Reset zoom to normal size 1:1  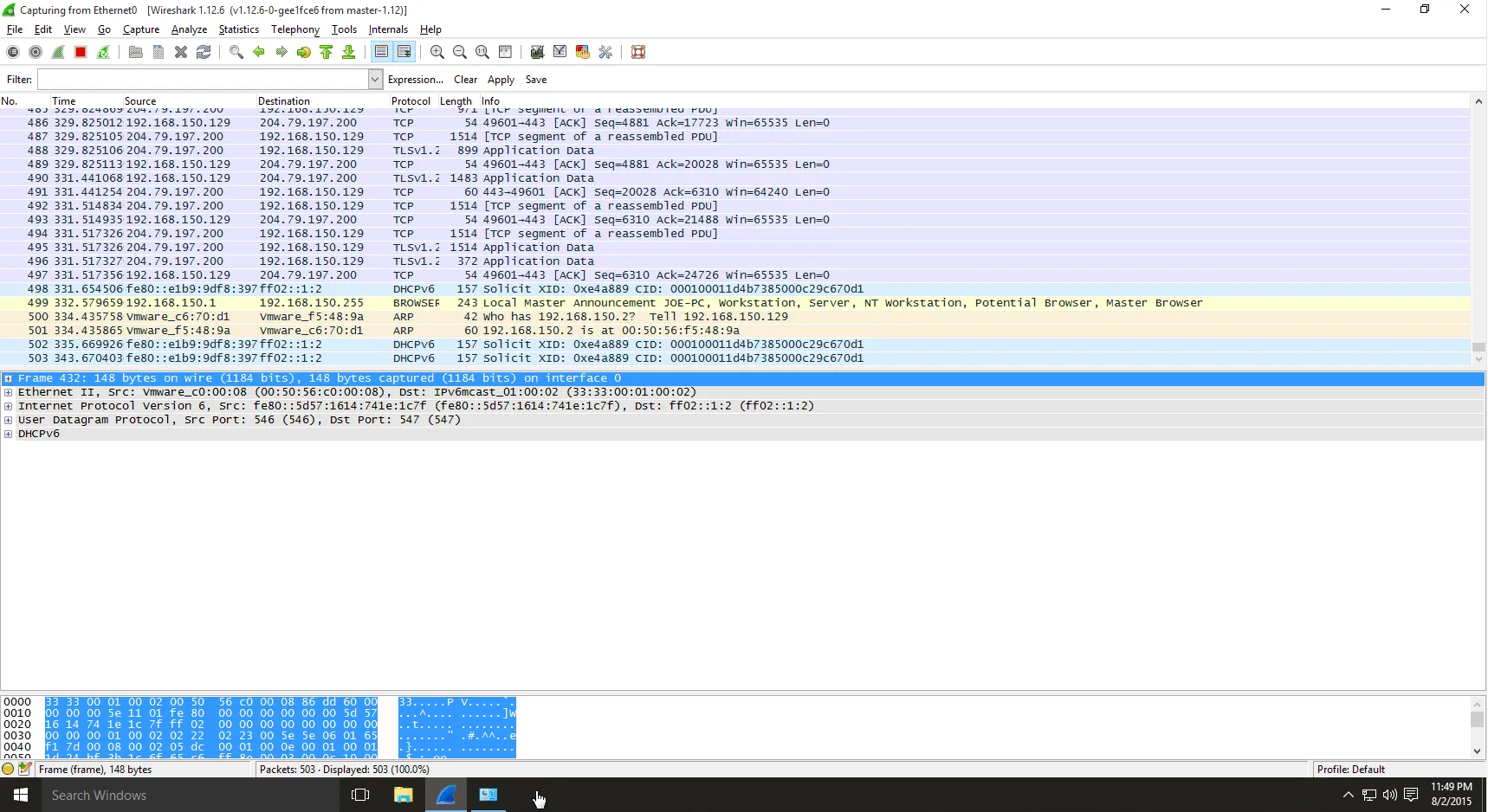coord(482,52)
